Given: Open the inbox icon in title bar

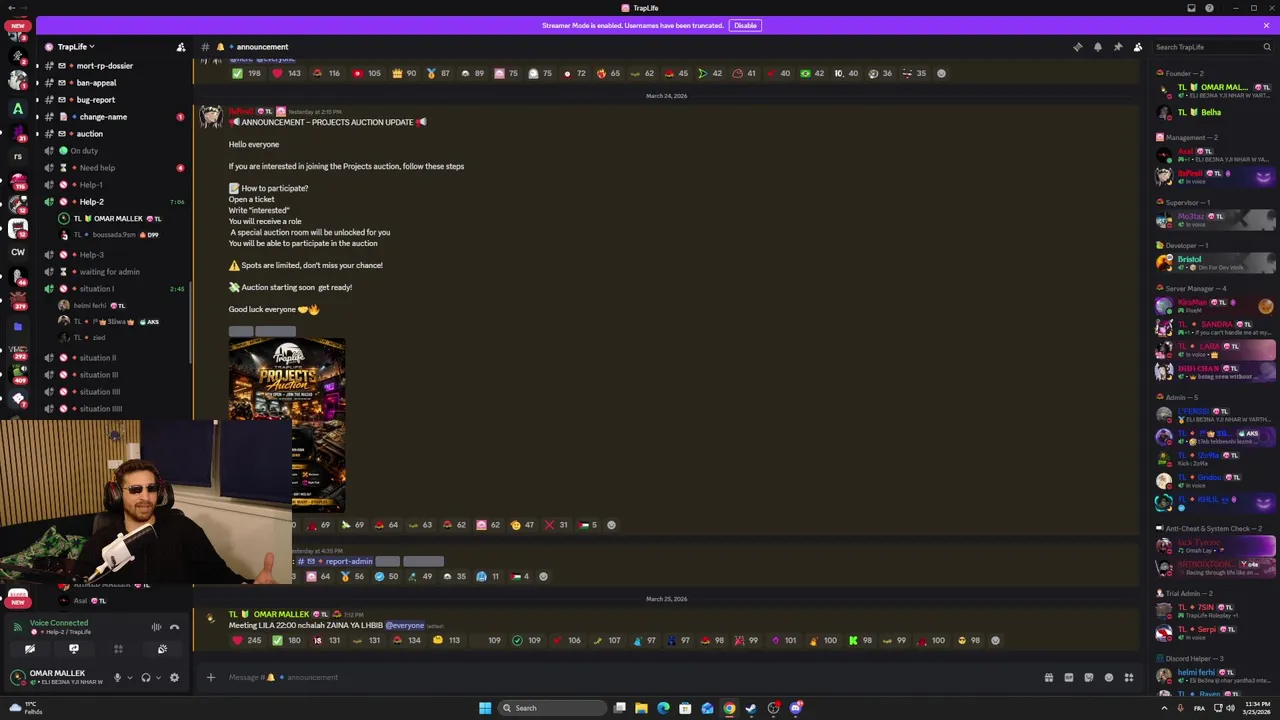Looking at the screenshot, I should (1191, 8).
